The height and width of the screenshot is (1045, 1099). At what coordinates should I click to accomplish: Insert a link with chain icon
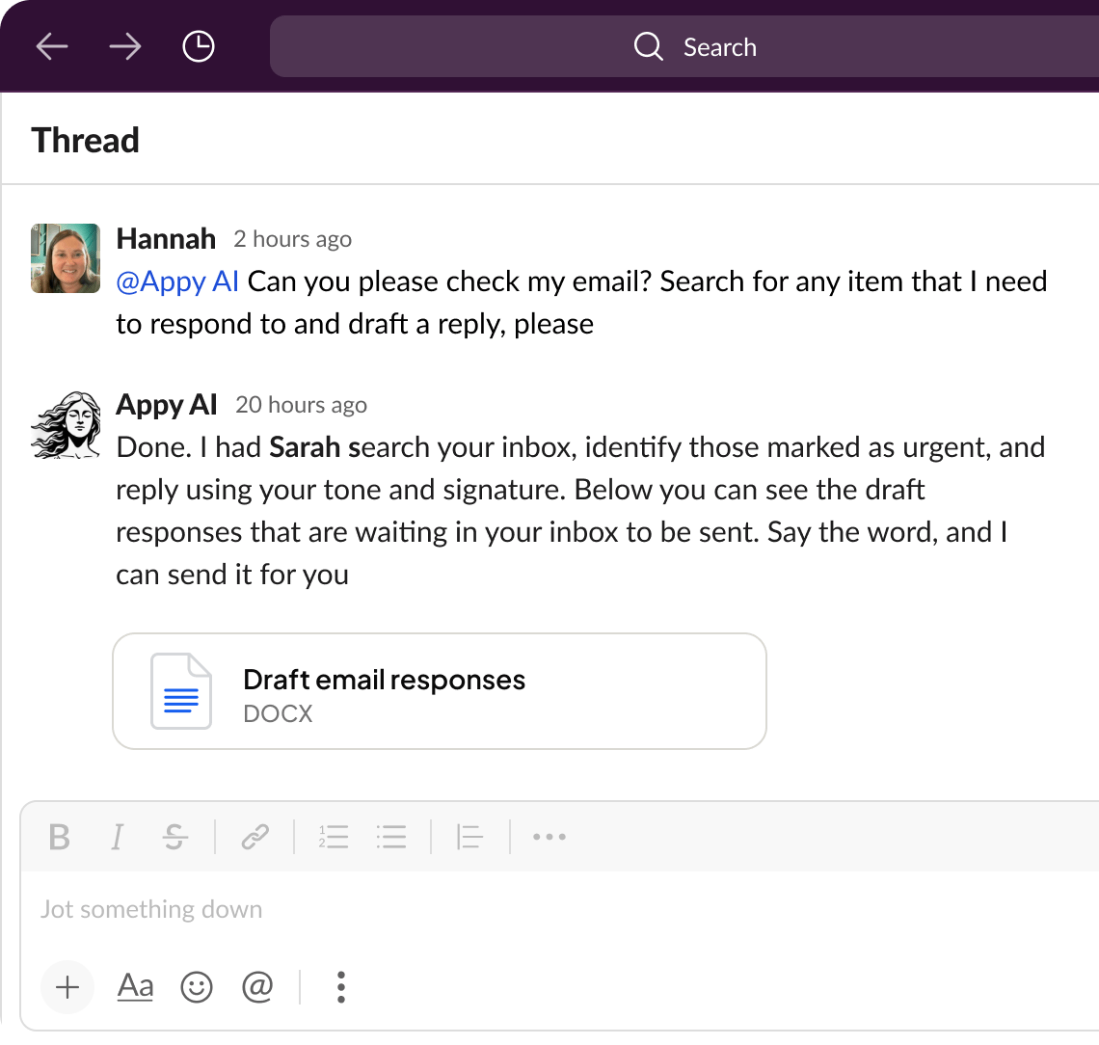(x=255, y=837)
